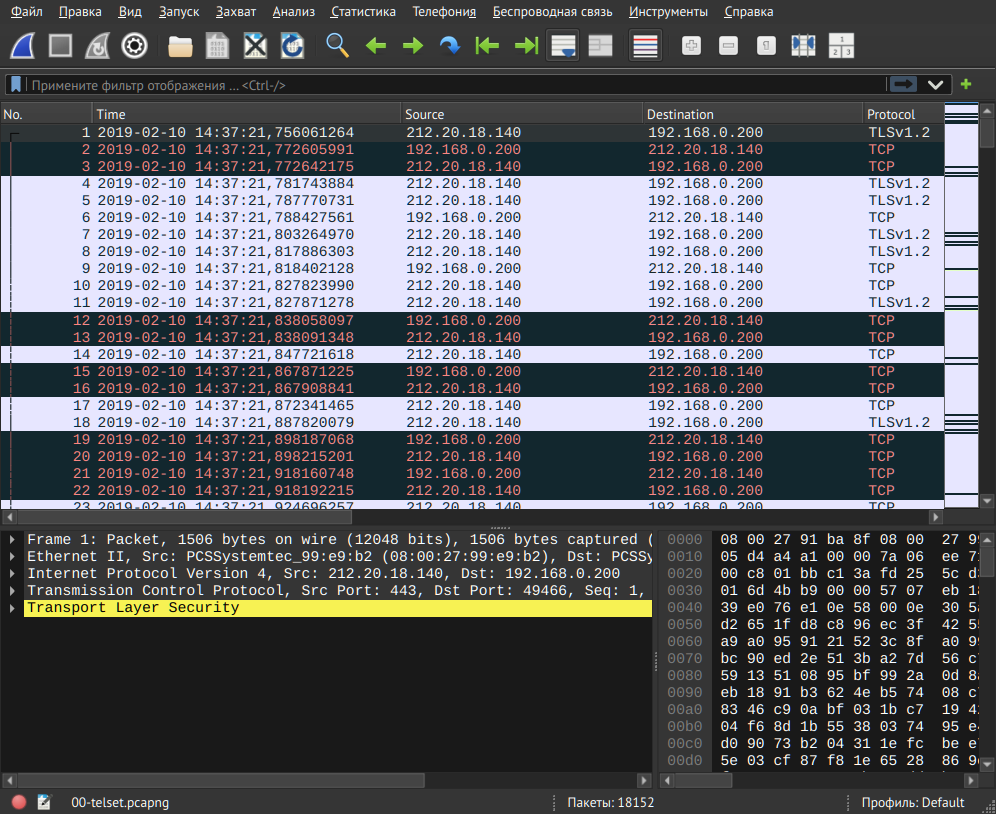Jump to the first packet

487,46
